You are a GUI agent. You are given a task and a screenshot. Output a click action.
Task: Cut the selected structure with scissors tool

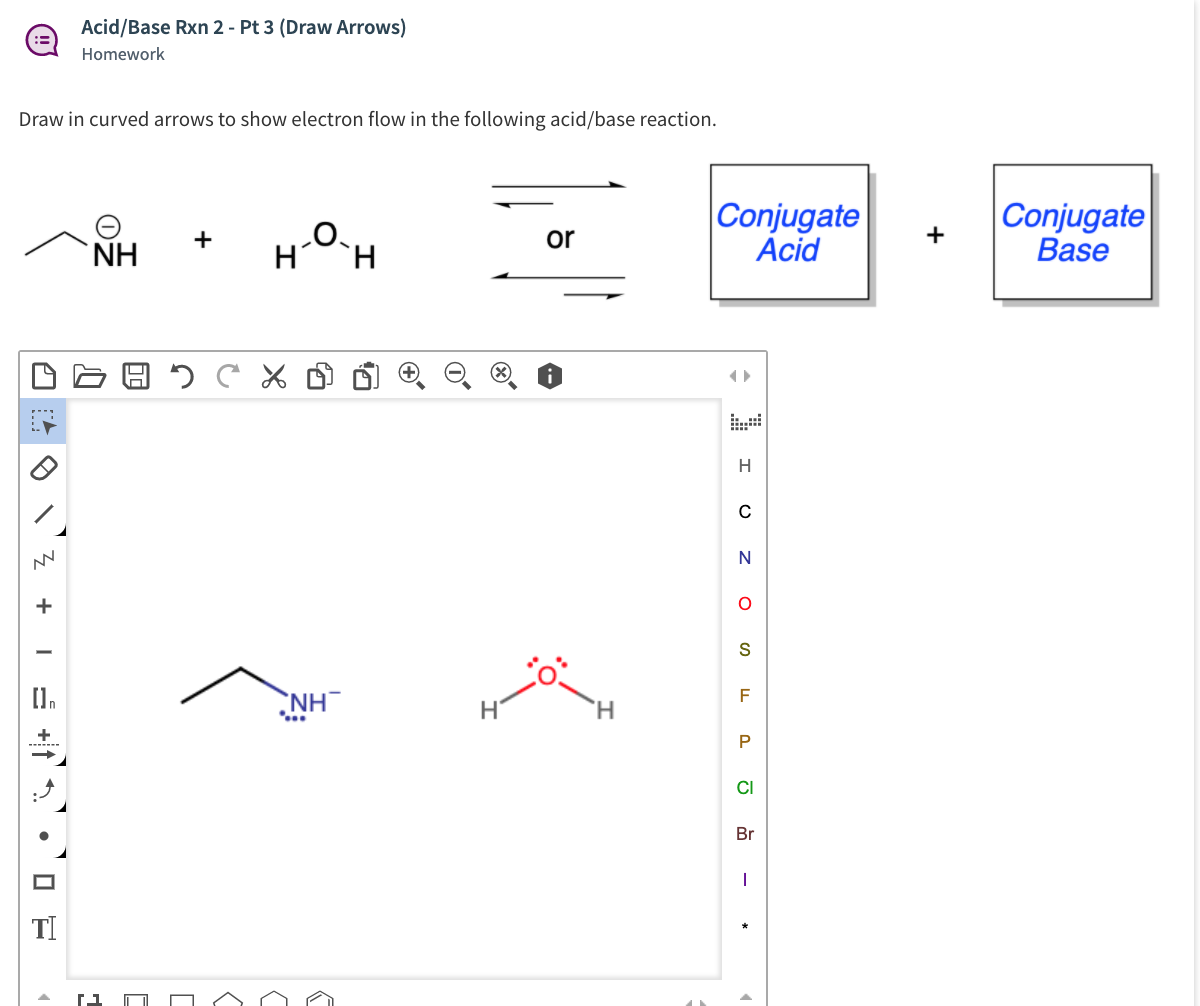pyautogui.click(x=273, y=375)
